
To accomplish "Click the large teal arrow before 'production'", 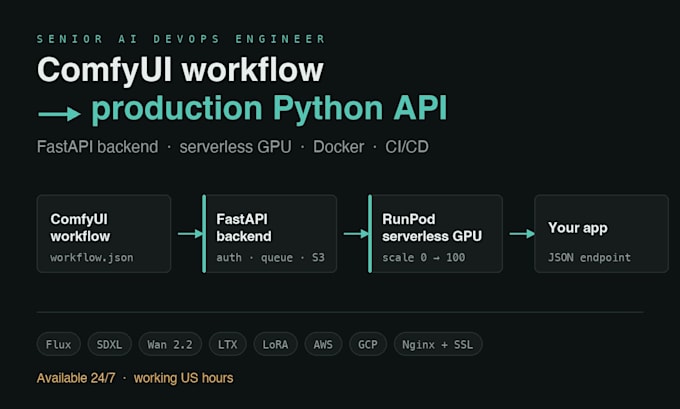I will coord(59,114).
